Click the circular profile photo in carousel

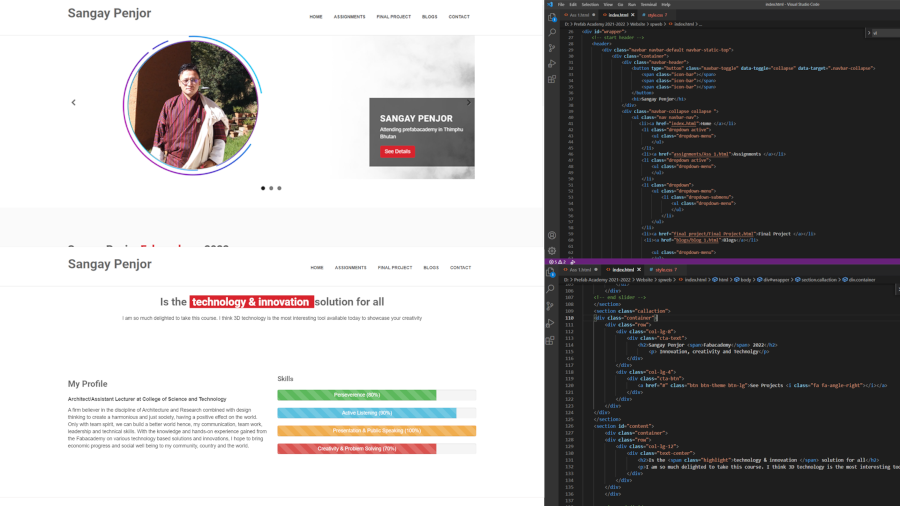pyautogui.click(x=192, y=106)
